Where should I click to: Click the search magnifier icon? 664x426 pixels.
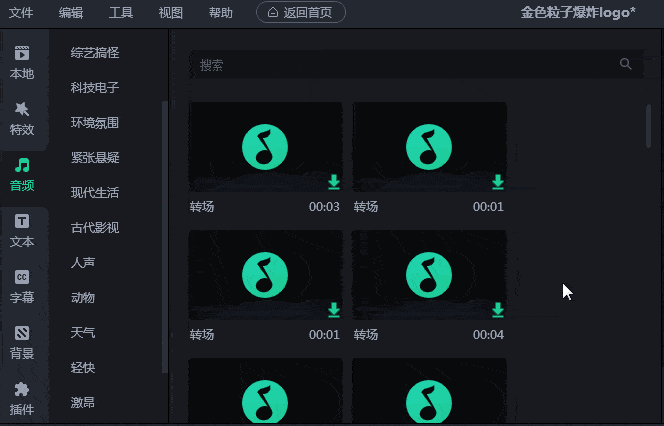[x=625, y=64]
